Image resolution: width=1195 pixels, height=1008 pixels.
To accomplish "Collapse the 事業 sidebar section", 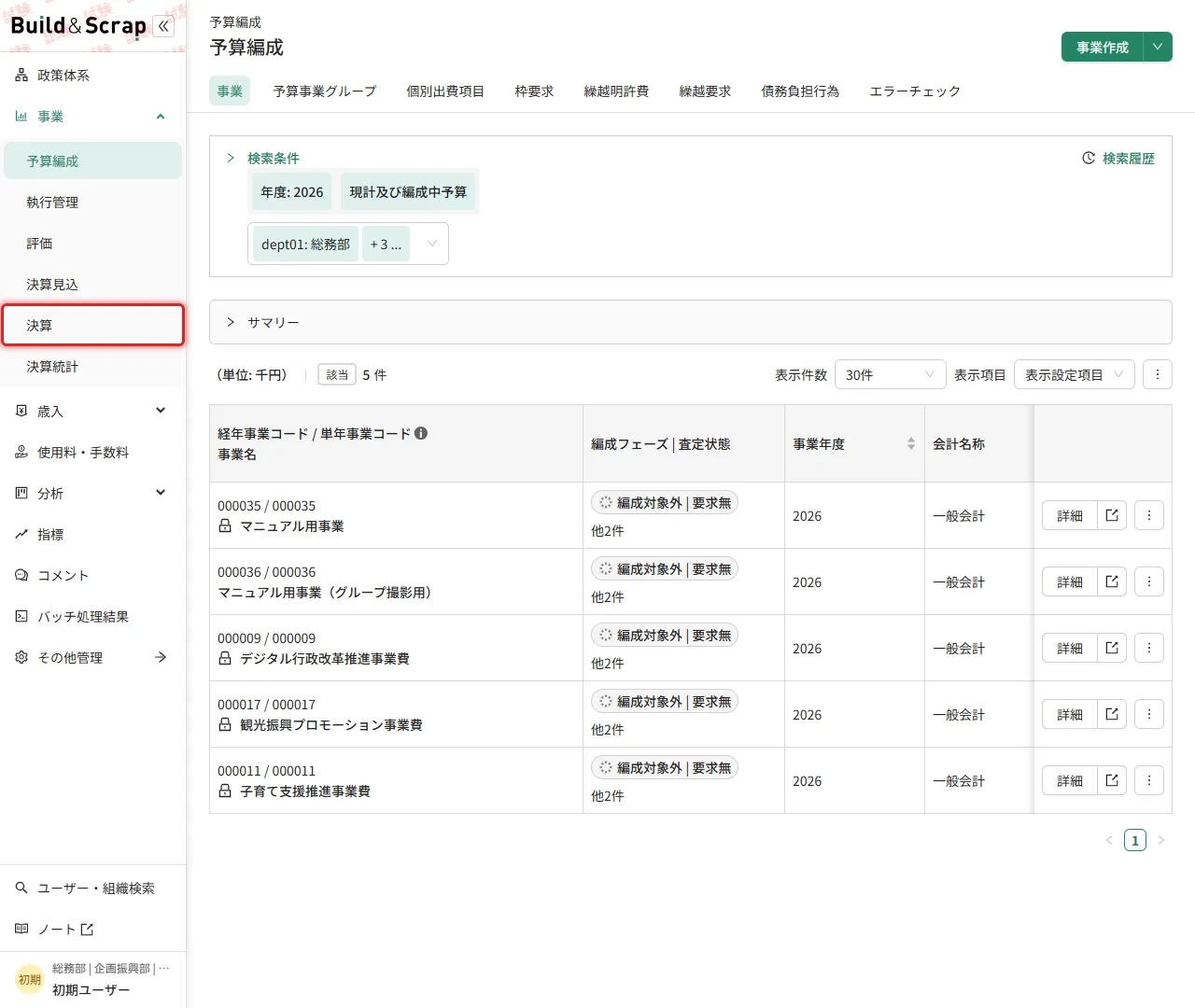I will click(161, 117).
